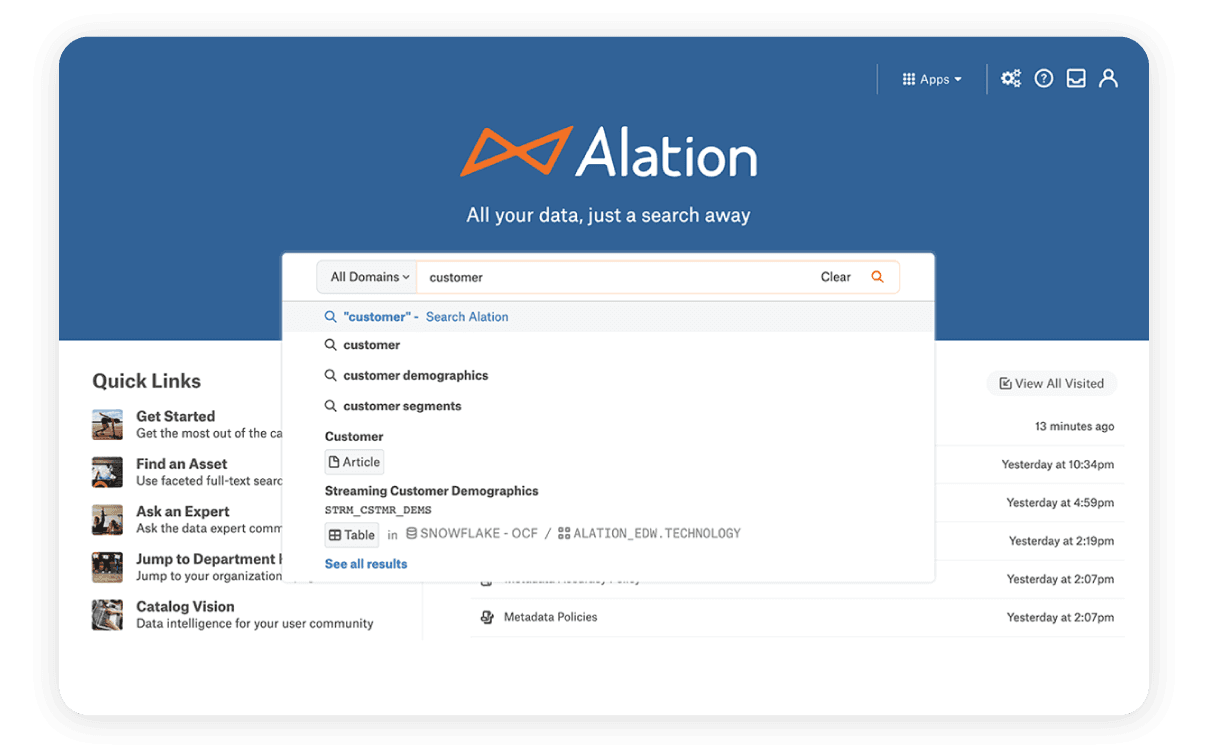Click the View All Visited button
Viewport: 1208px width, 752px height.
tap(1051, 383)
